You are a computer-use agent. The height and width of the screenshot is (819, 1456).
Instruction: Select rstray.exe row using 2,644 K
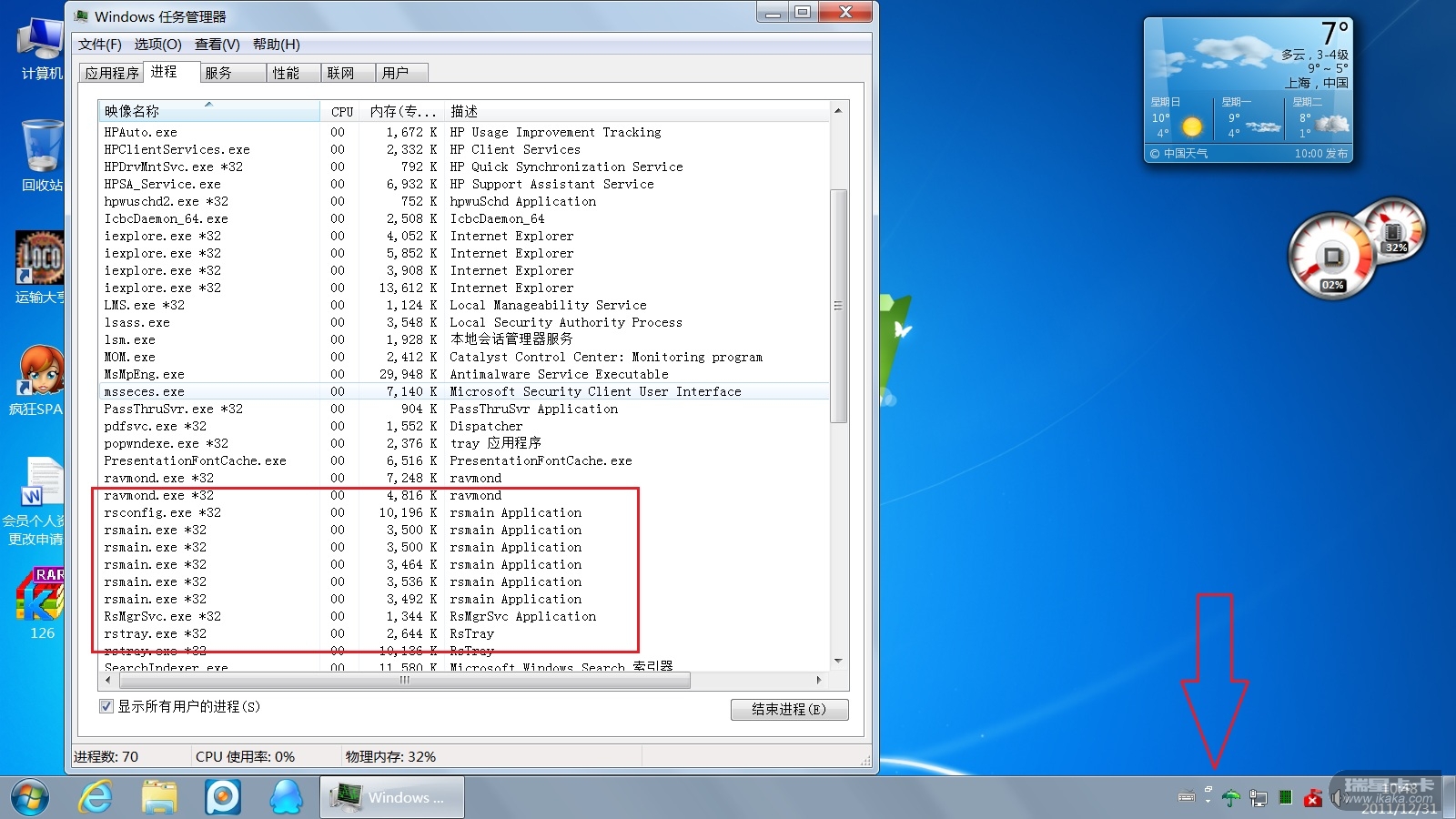tap(464, 633)
